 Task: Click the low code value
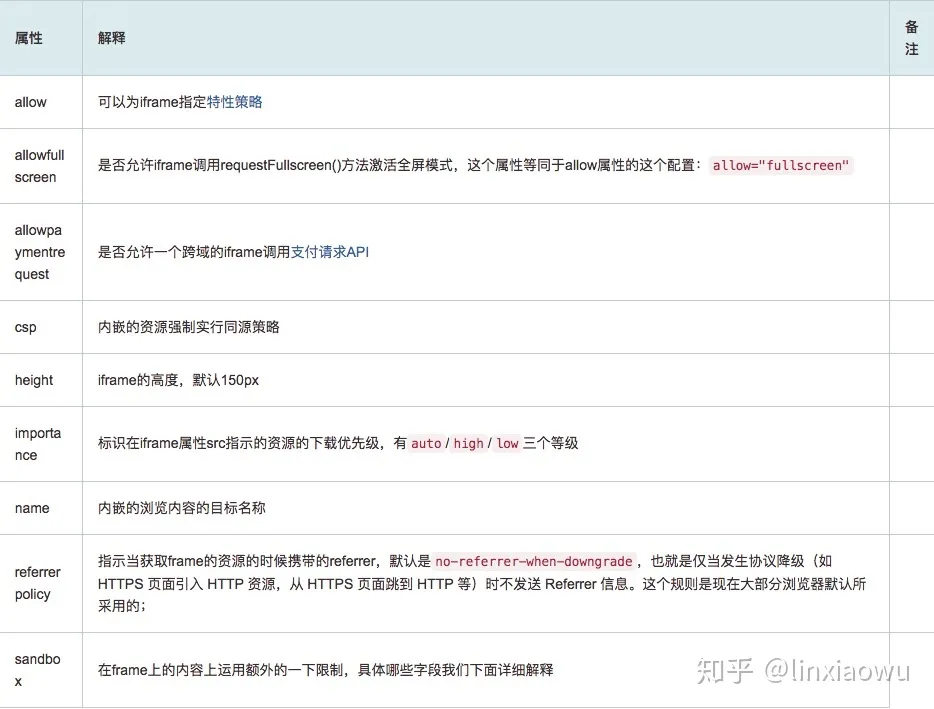tap(508, 443)
